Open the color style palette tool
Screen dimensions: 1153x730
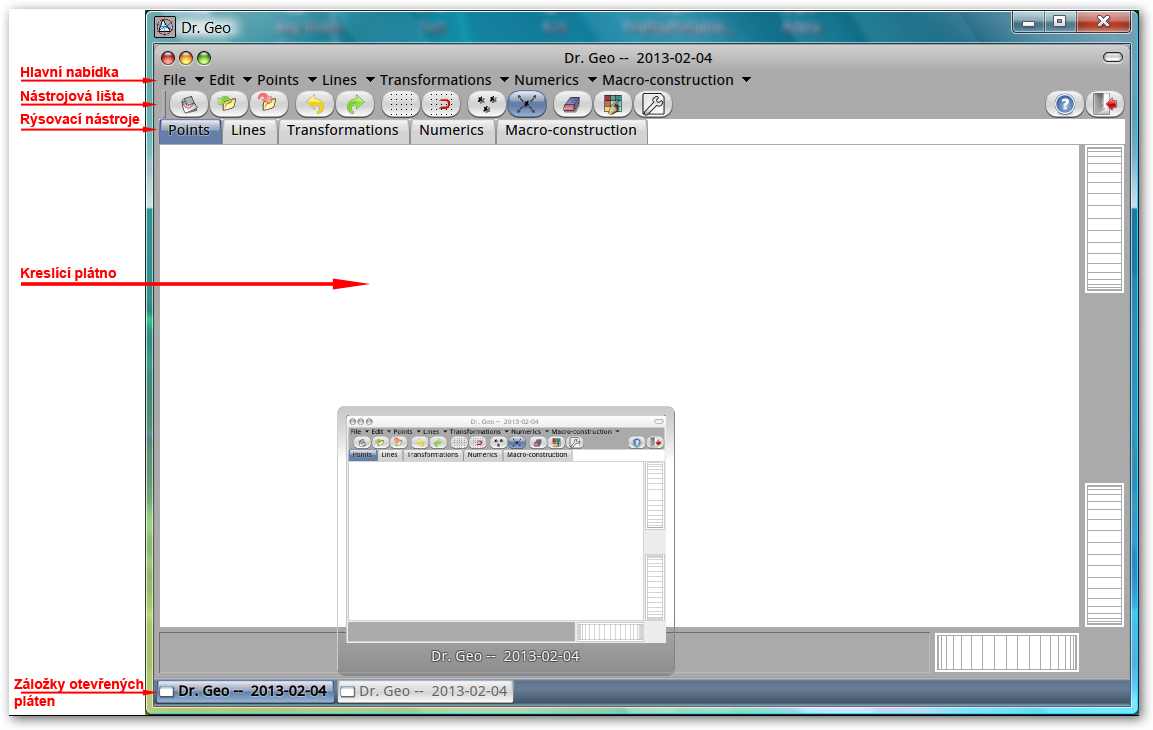click(613, 104)
